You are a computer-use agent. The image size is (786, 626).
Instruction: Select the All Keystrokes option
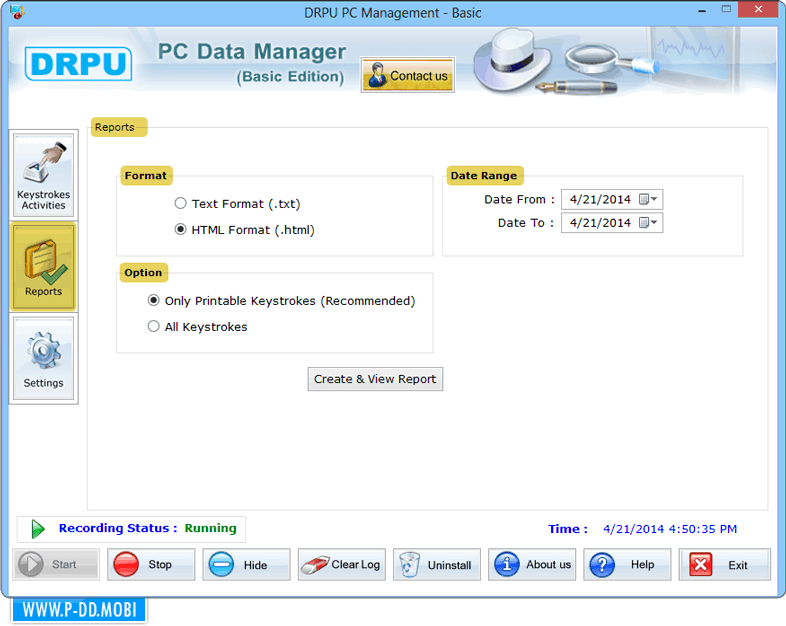click(154, 327)
